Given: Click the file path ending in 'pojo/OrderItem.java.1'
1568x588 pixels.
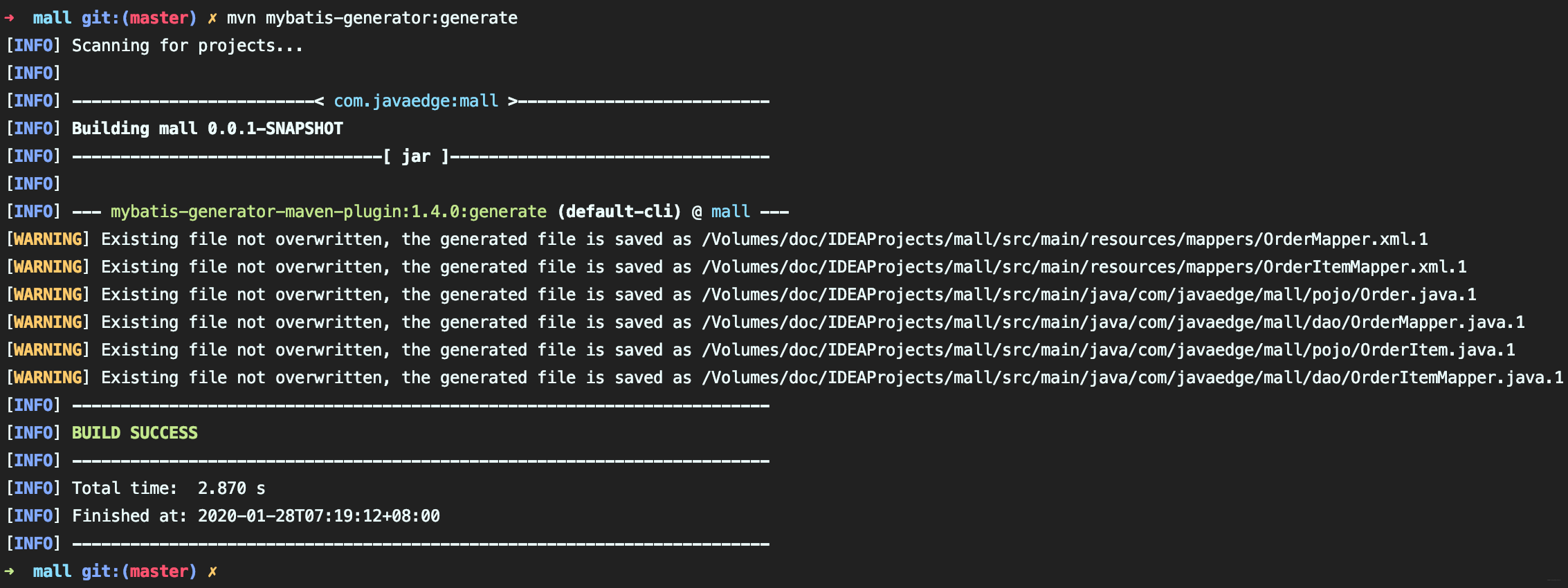Looking at the screenshot, I should (x=1109, y=350).
